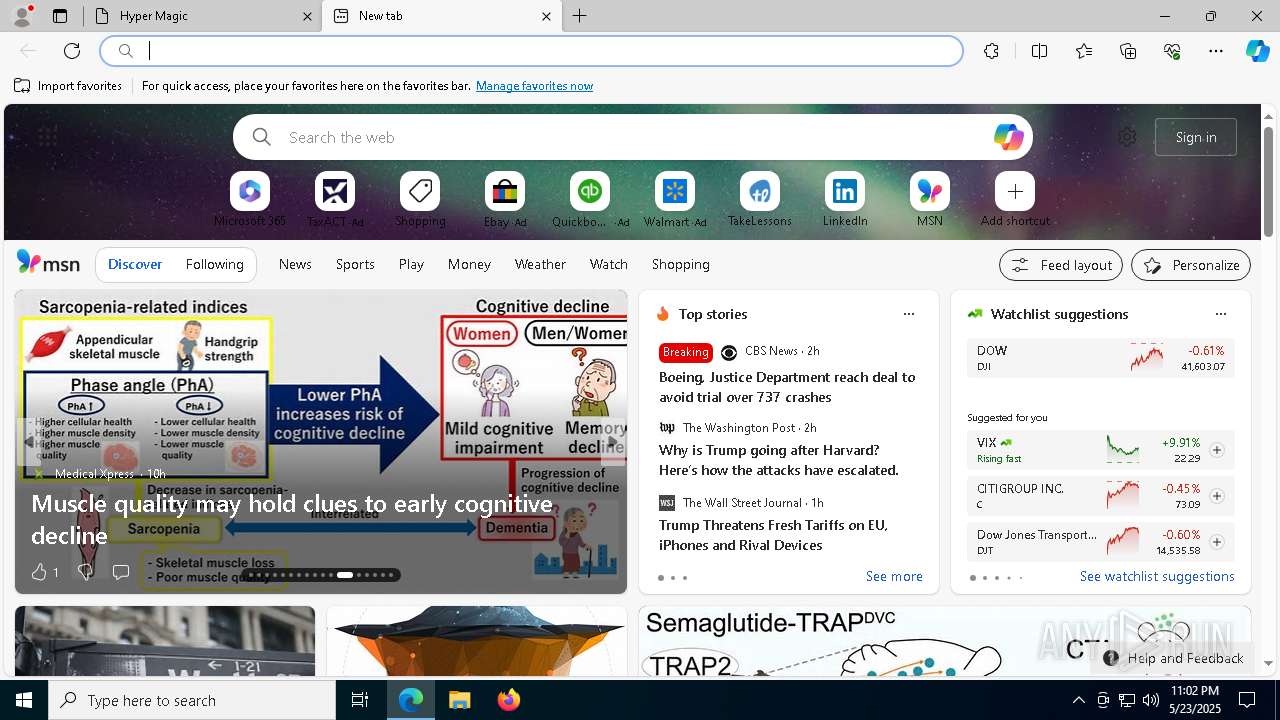1280x720 pixels.
Task: Open the Sports category
Action: [x=355, y=264]
